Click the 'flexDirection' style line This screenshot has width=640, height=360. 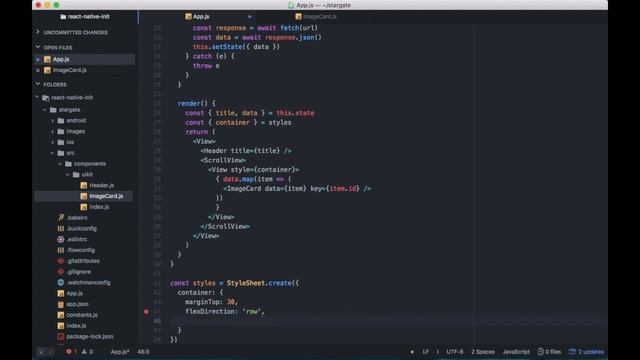click(x=225, y=311)
